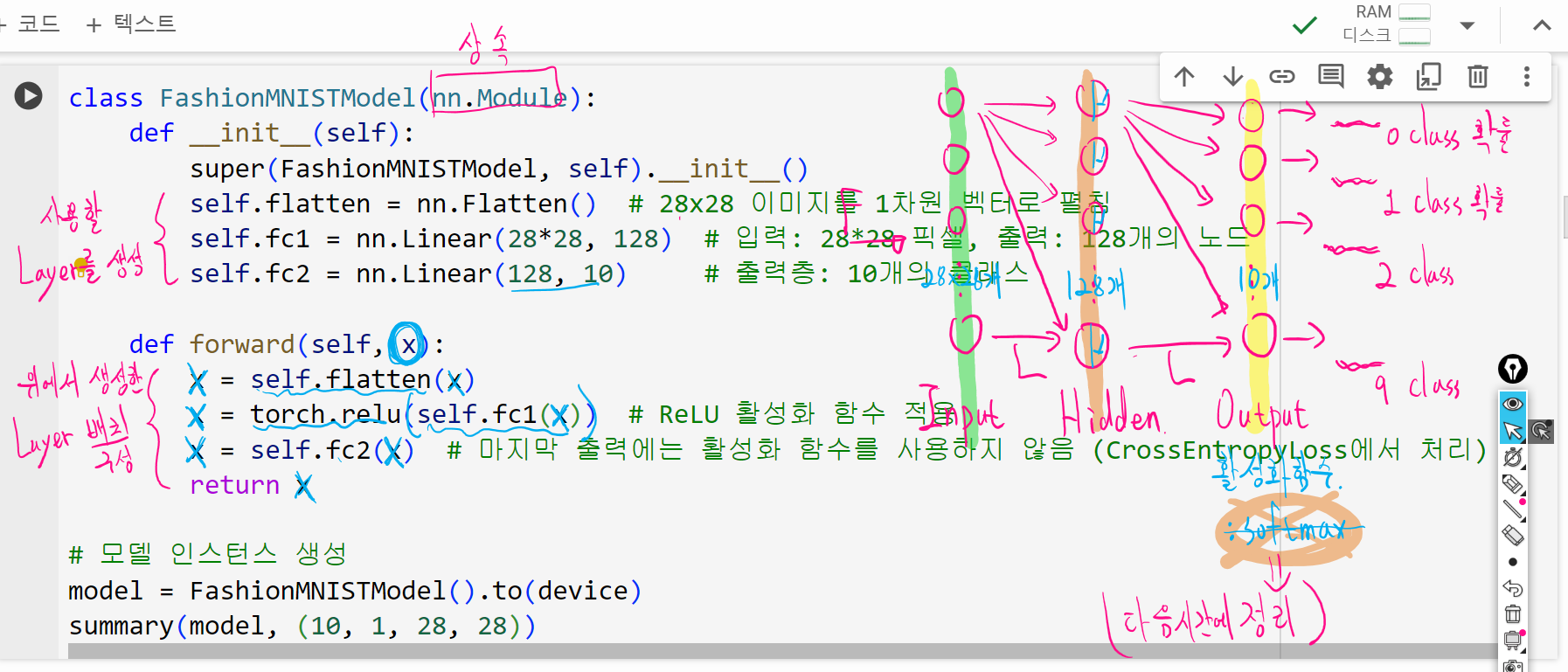Choose the eraser tool in annotation toolbar
The height and width of the screenshot is (672, 1568).
(1513, 535)
